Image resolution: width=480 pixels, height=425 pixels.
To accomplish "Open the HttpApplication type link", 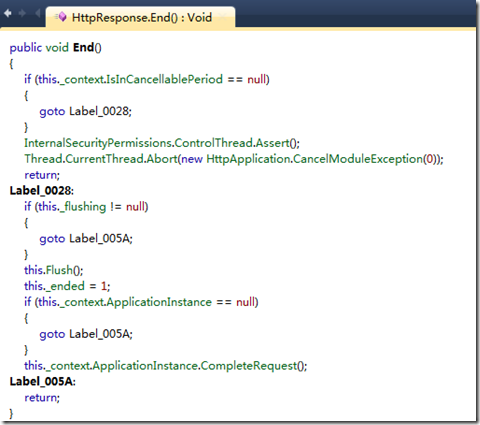I will (248, 159).
